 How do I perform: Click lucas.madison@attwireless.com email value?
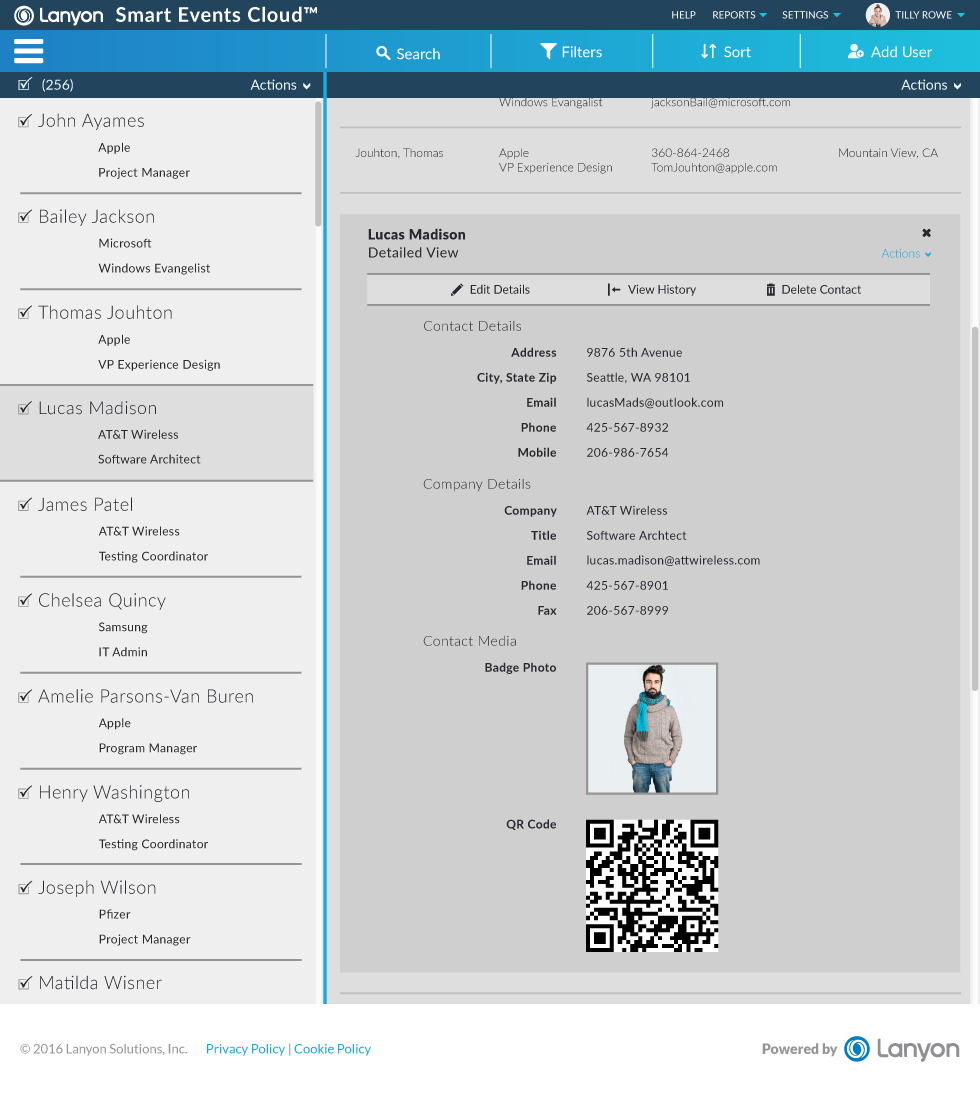672,560
